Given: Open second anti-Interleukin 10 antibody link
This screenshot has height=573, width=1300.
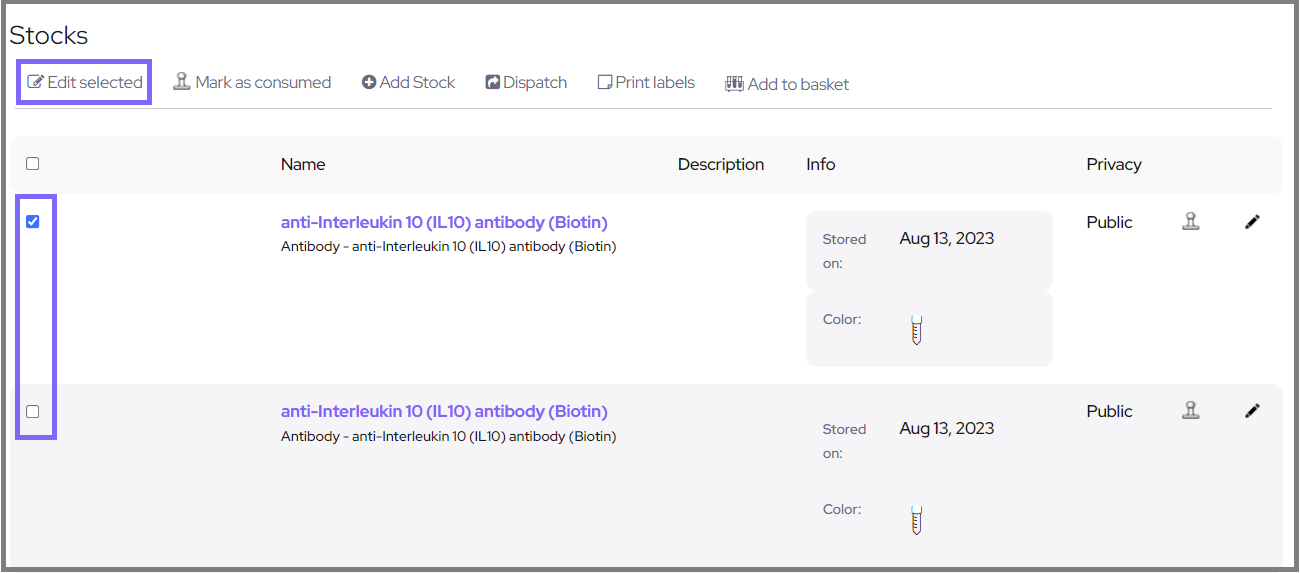Looking at the screenshot, I should pyautogui.click(x=444, y=411).
